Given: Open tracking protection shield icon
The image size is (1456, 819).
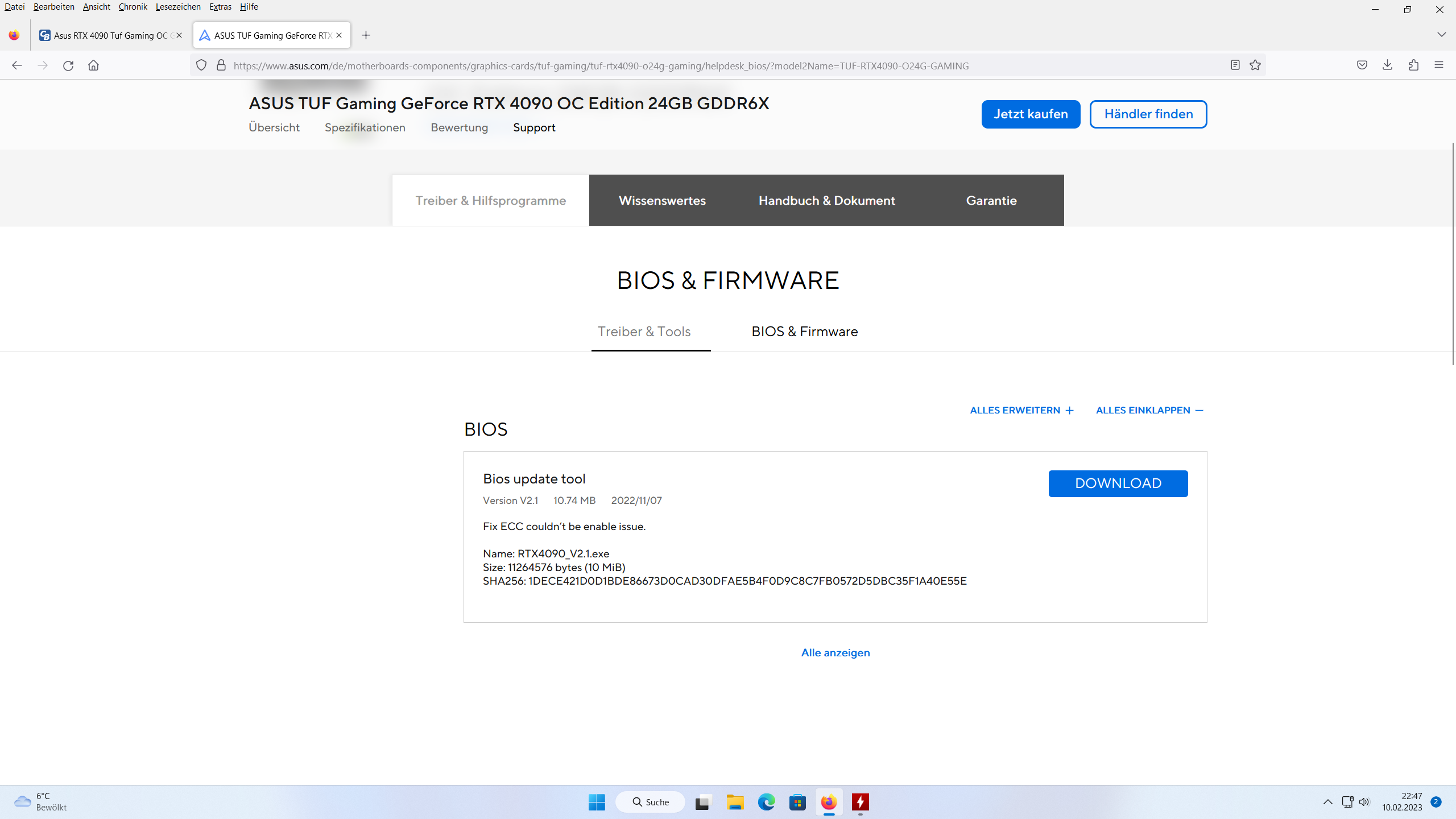Looking at the screenshot, I should point(201,65).
